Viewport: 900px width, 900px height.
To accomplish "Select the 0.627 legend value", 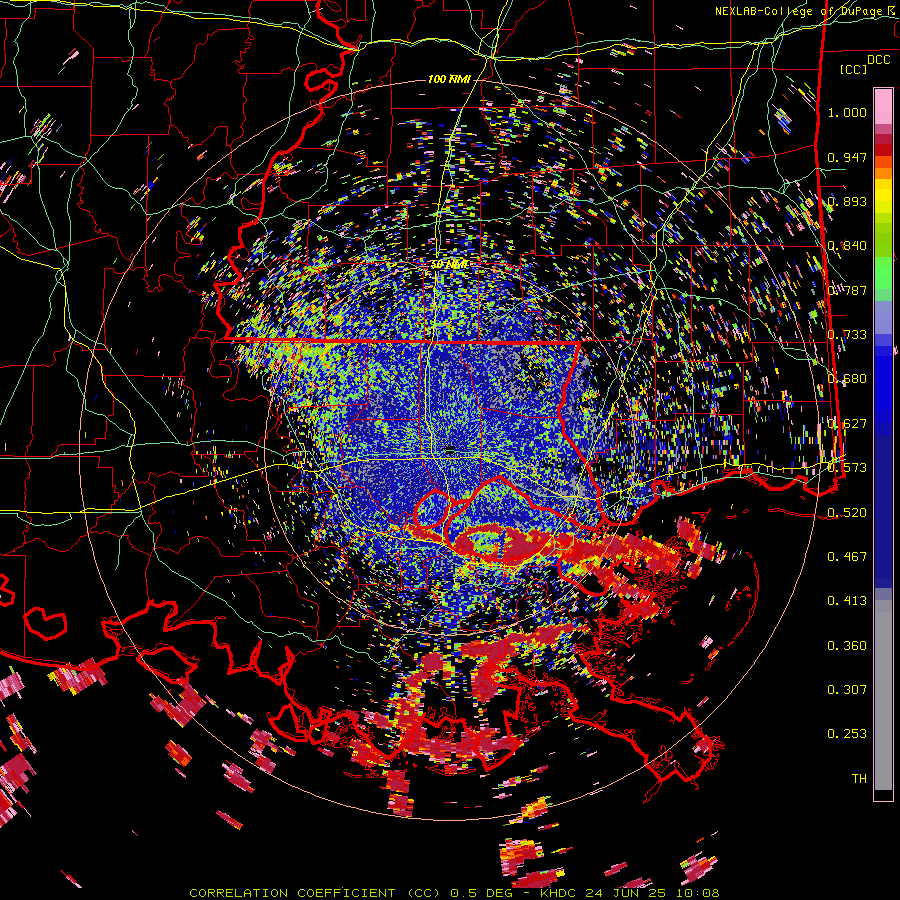I will click(847, 424).
